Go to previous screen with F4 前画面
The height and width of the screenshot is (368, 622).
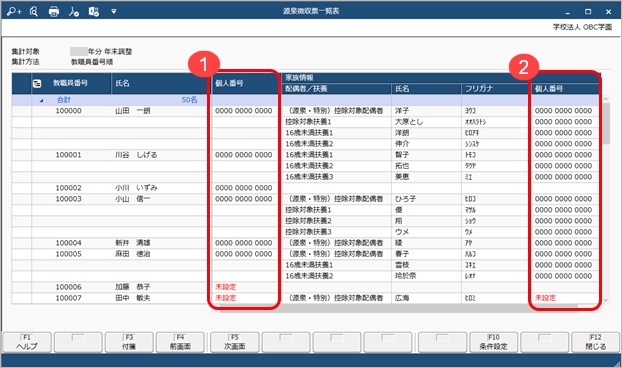(x=180, y=342)
